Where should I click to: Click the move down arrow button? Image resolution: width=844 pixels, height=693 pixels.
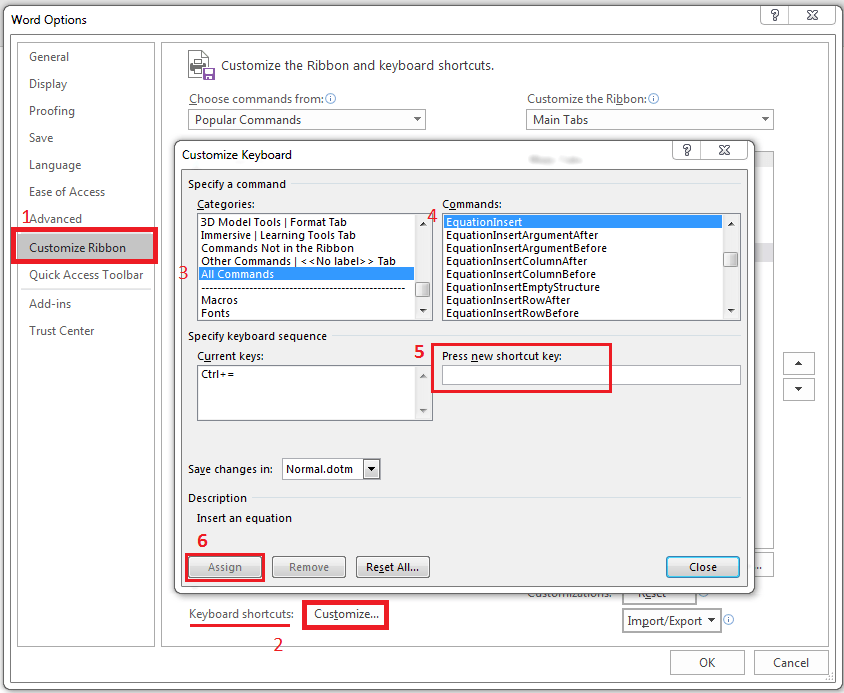tap(798, 389)
